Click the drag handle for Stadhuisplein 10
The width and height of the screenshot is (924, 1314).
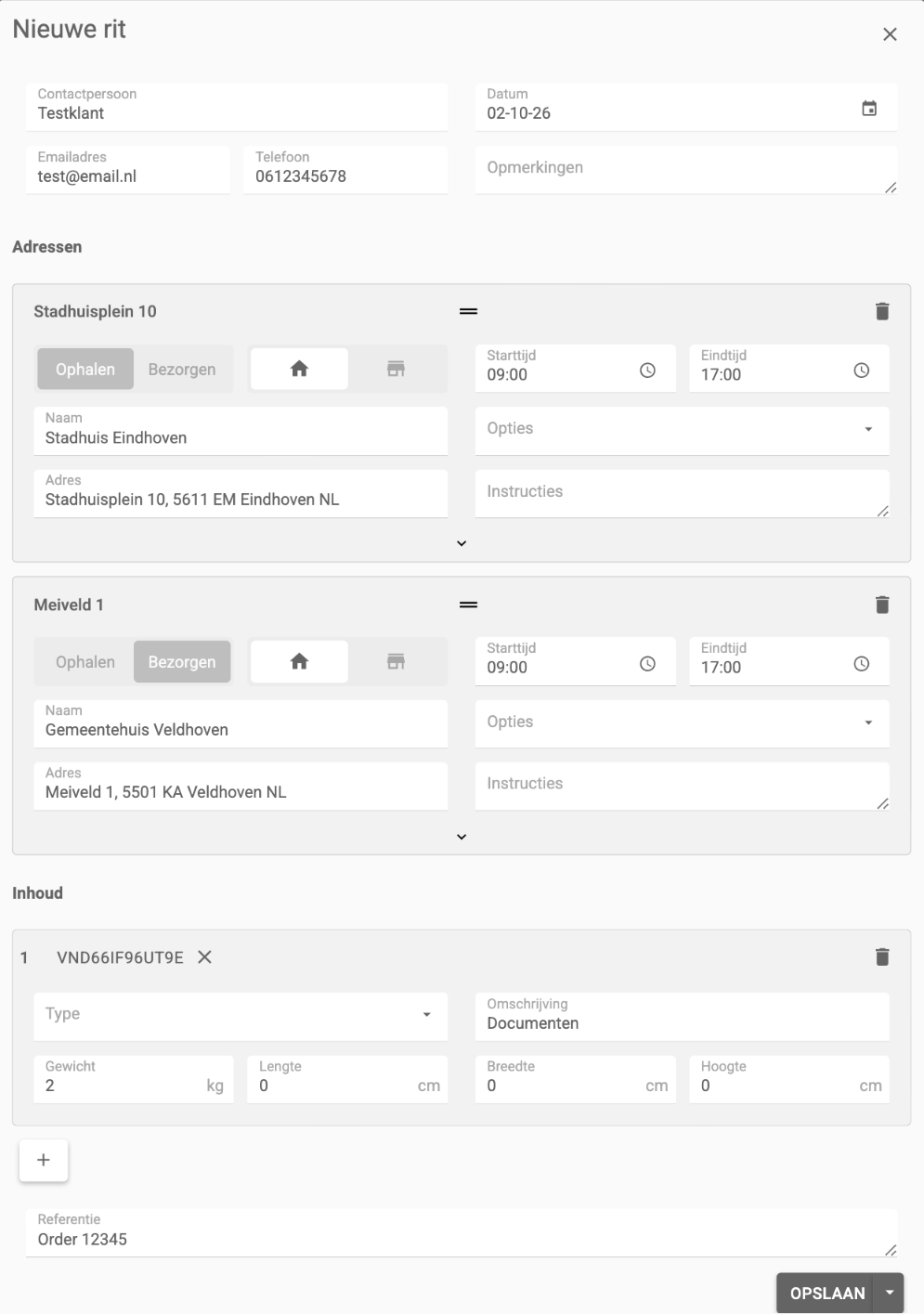468,311
